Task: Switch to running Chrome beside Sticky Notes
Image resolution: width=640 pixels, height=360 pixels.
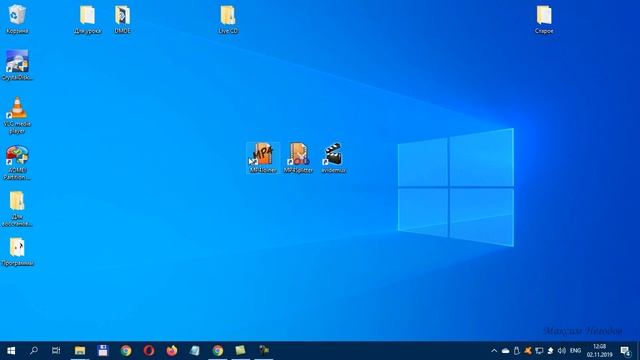Action: (x=218, y=351)
